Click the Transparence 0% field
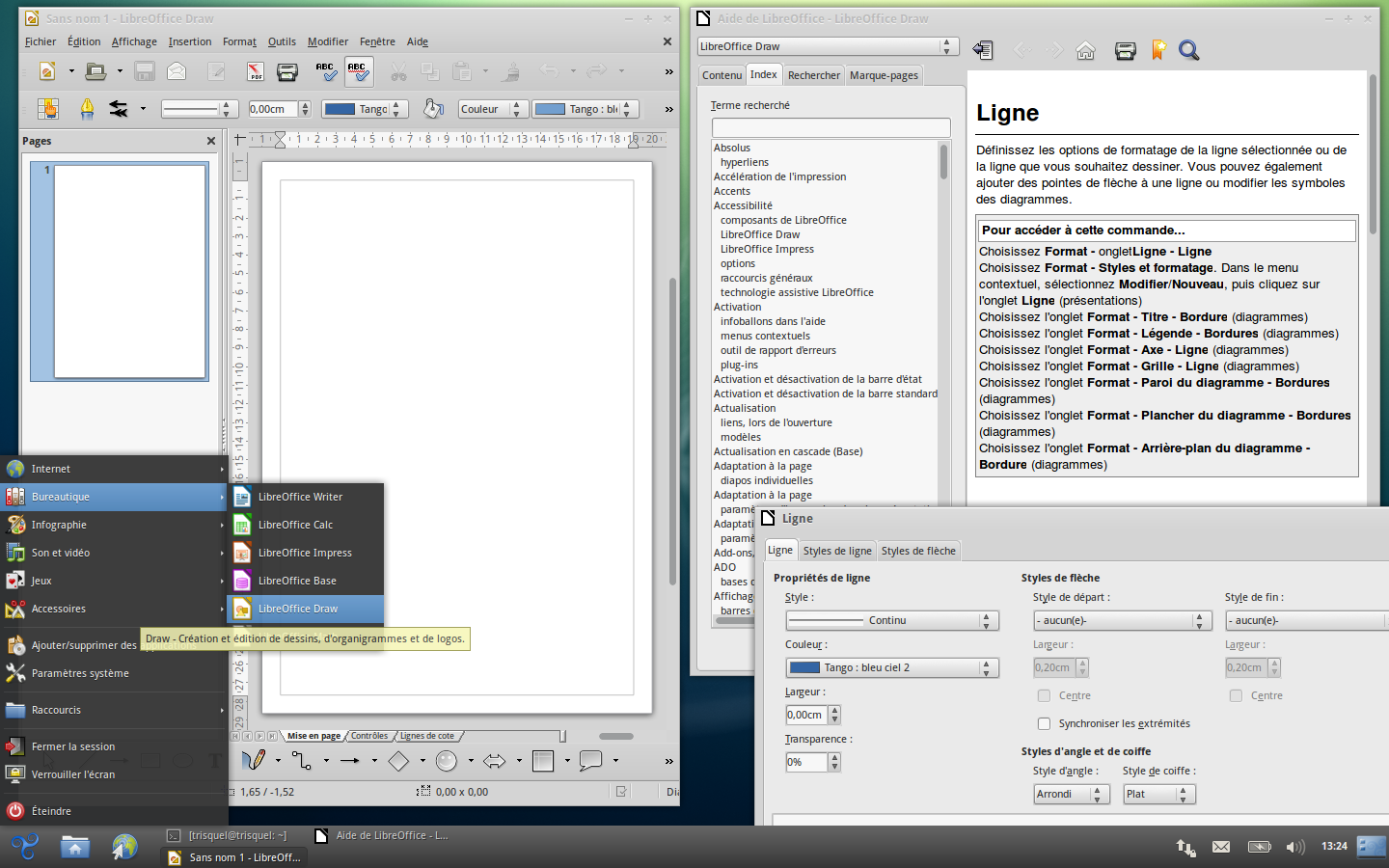The width and height of the screenshot is (1389, 868). (x=806, y=762)
